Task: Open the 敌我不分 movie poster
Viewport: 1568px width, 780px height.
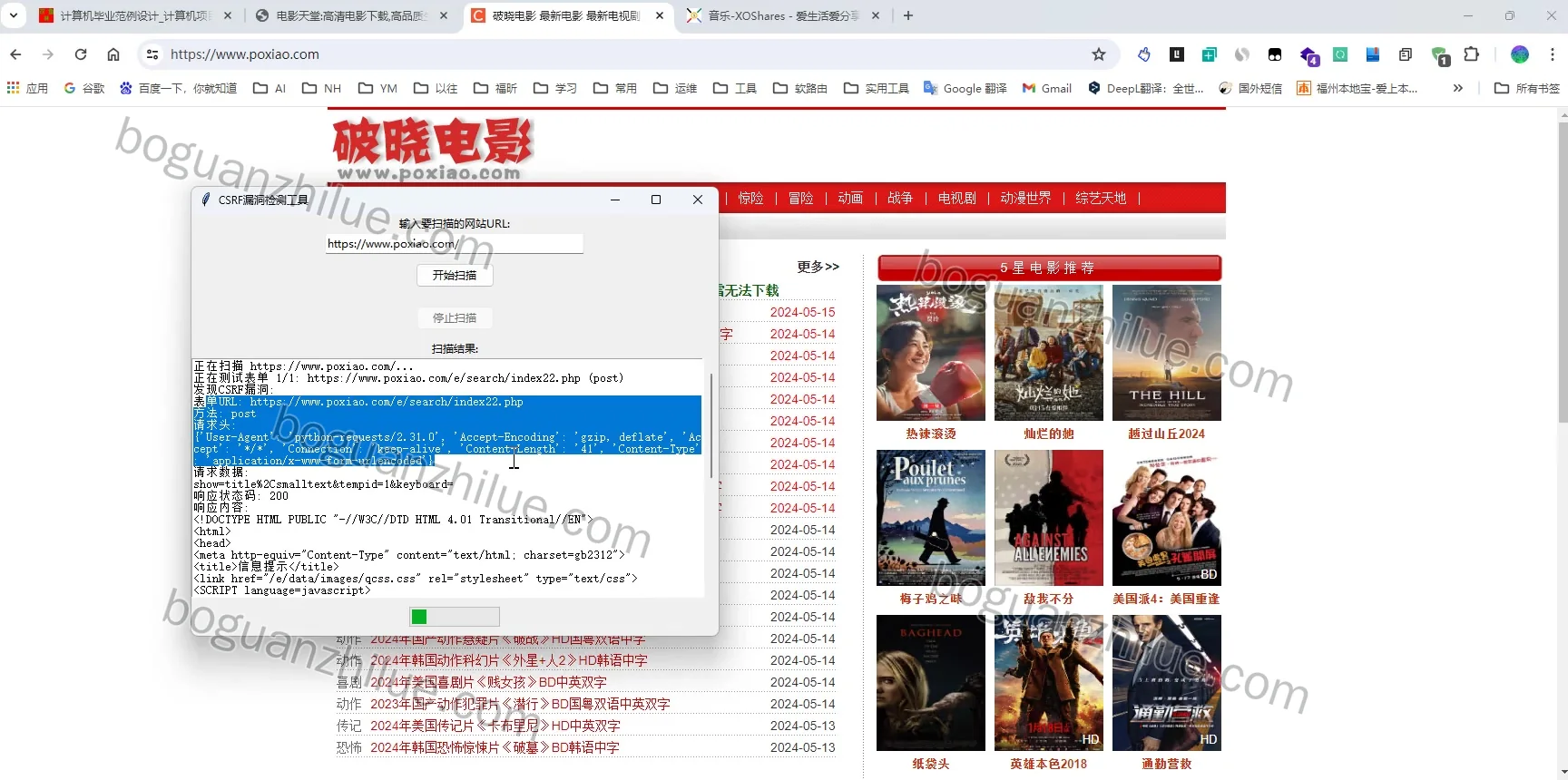Action: click(1049, 518)
